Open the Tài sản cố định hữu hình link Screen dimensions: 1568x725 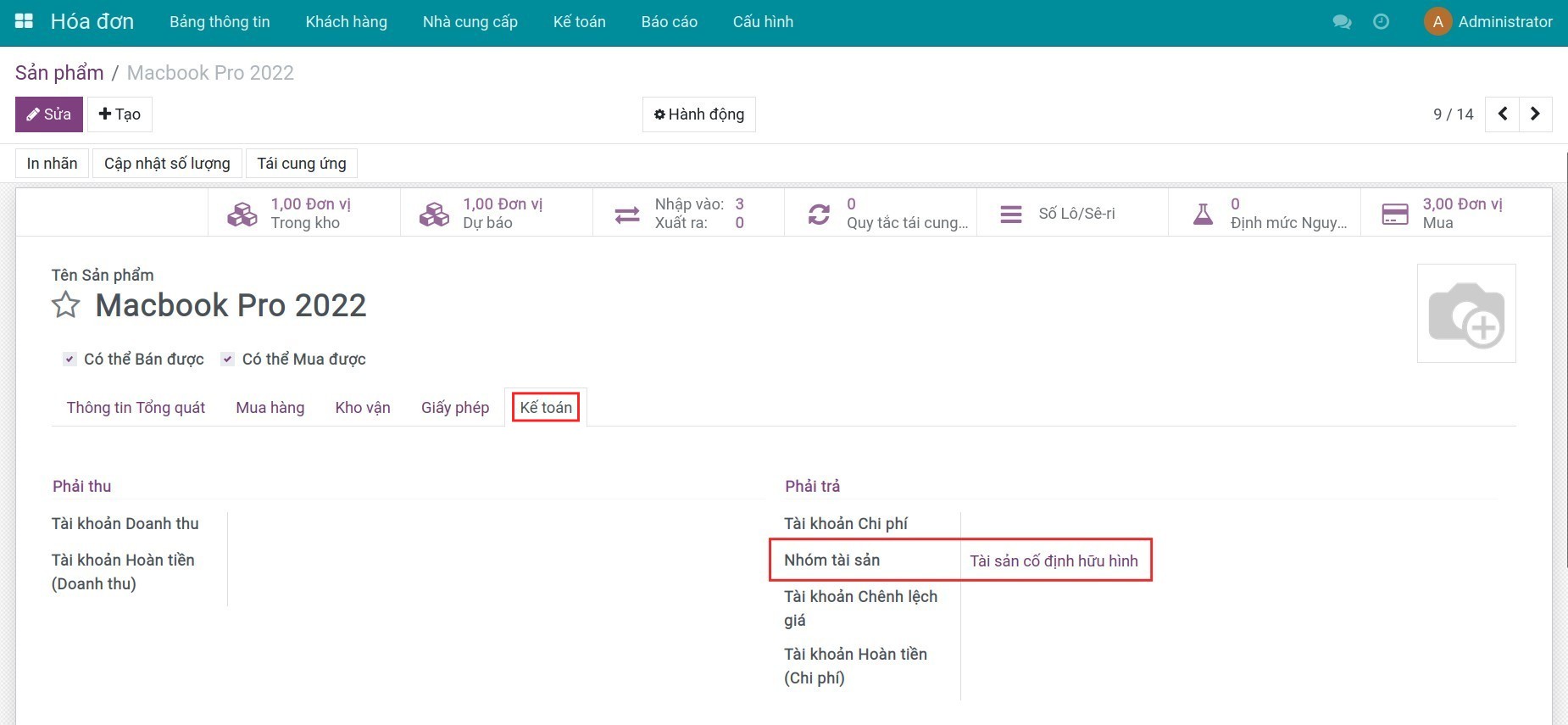click(1054, 560)
